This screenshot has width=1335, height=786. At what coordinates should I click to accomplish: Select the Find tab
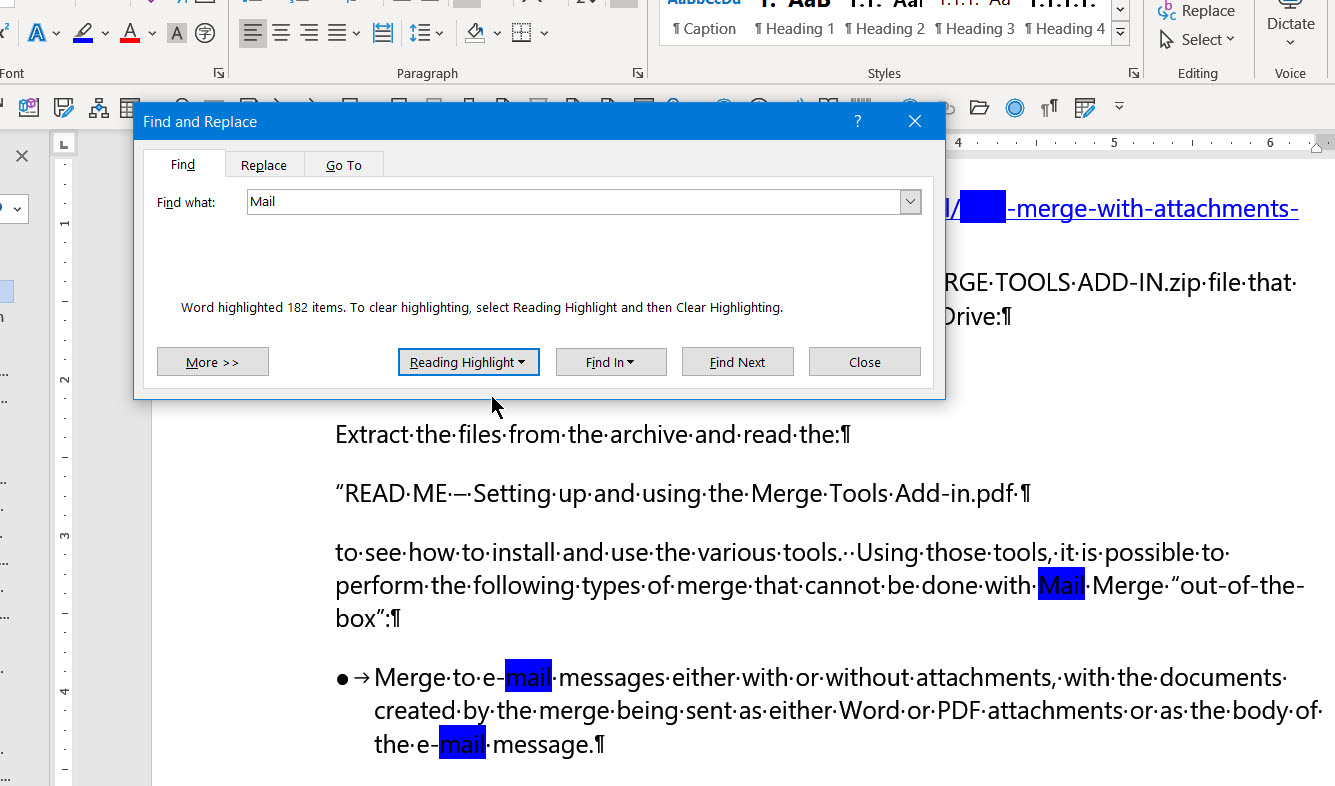point(183,164)
